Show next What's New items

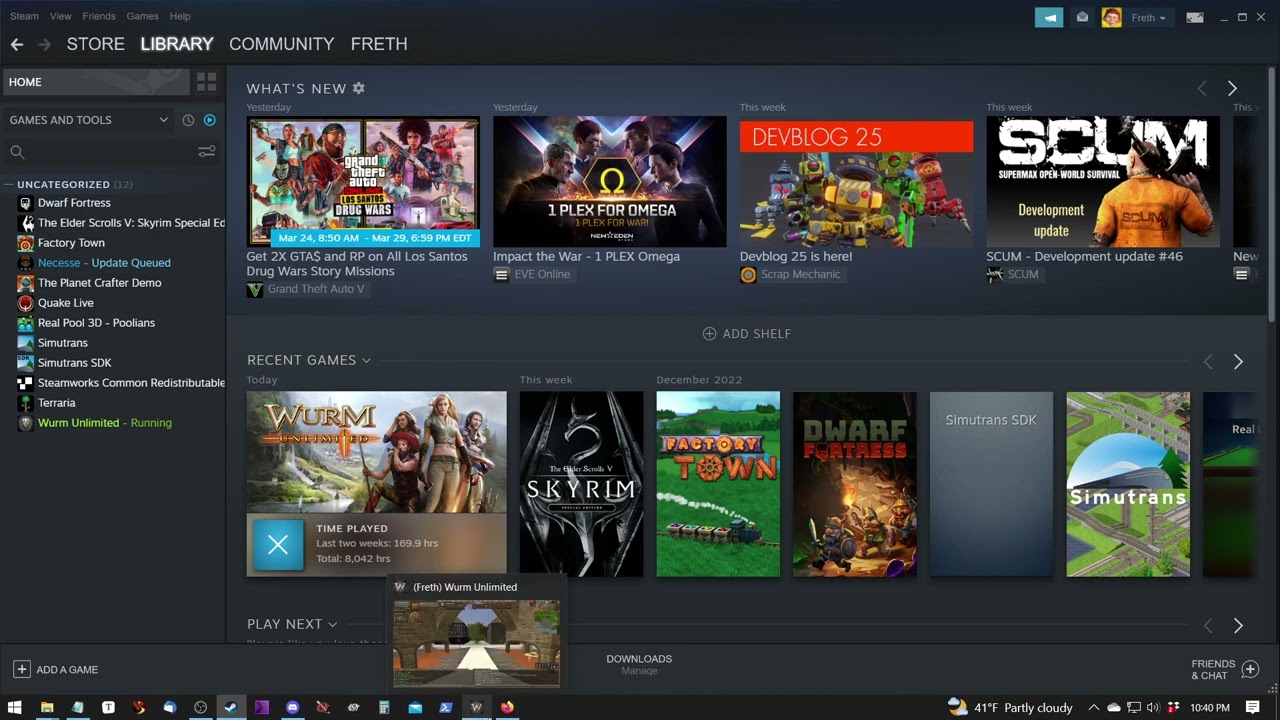coord(1232,89)
